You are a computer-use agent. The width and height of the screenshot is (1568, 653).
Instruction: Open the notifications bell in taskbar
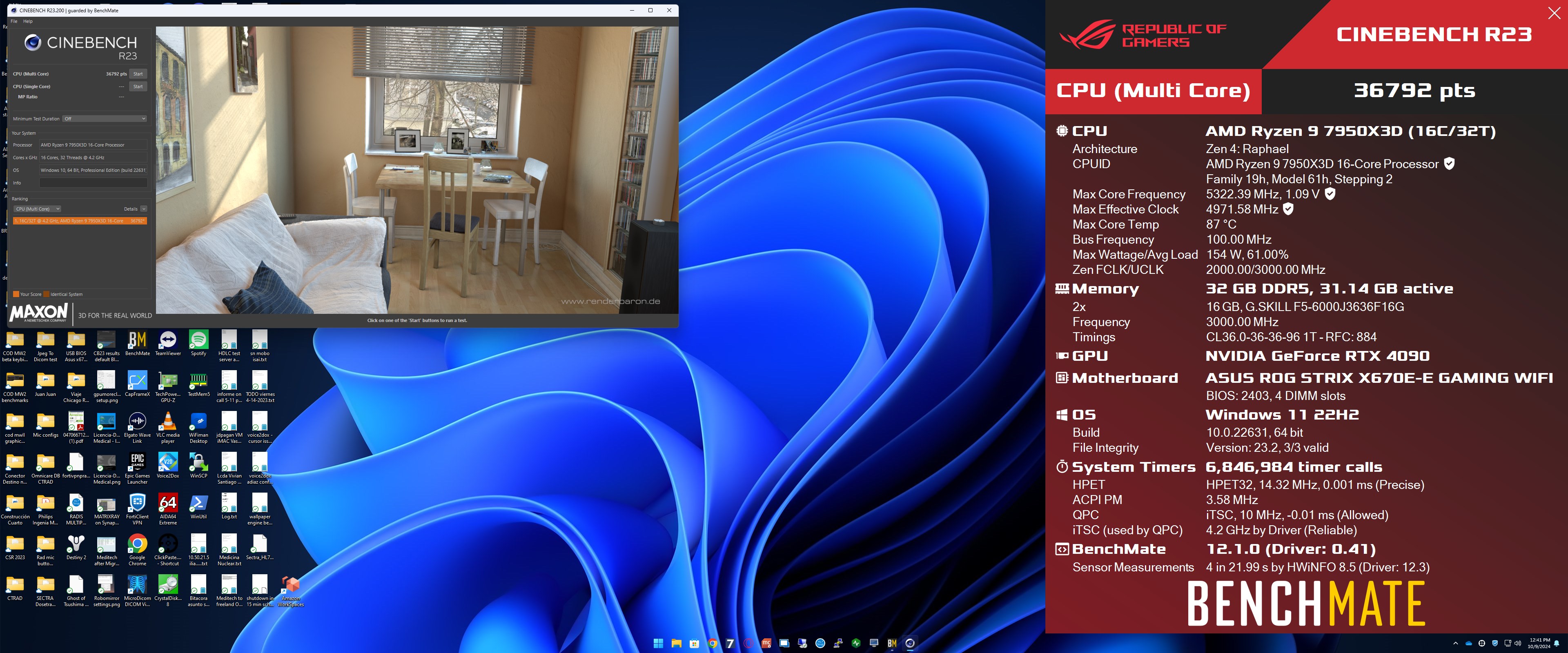pyautogui.click(x=1557, y=643)
